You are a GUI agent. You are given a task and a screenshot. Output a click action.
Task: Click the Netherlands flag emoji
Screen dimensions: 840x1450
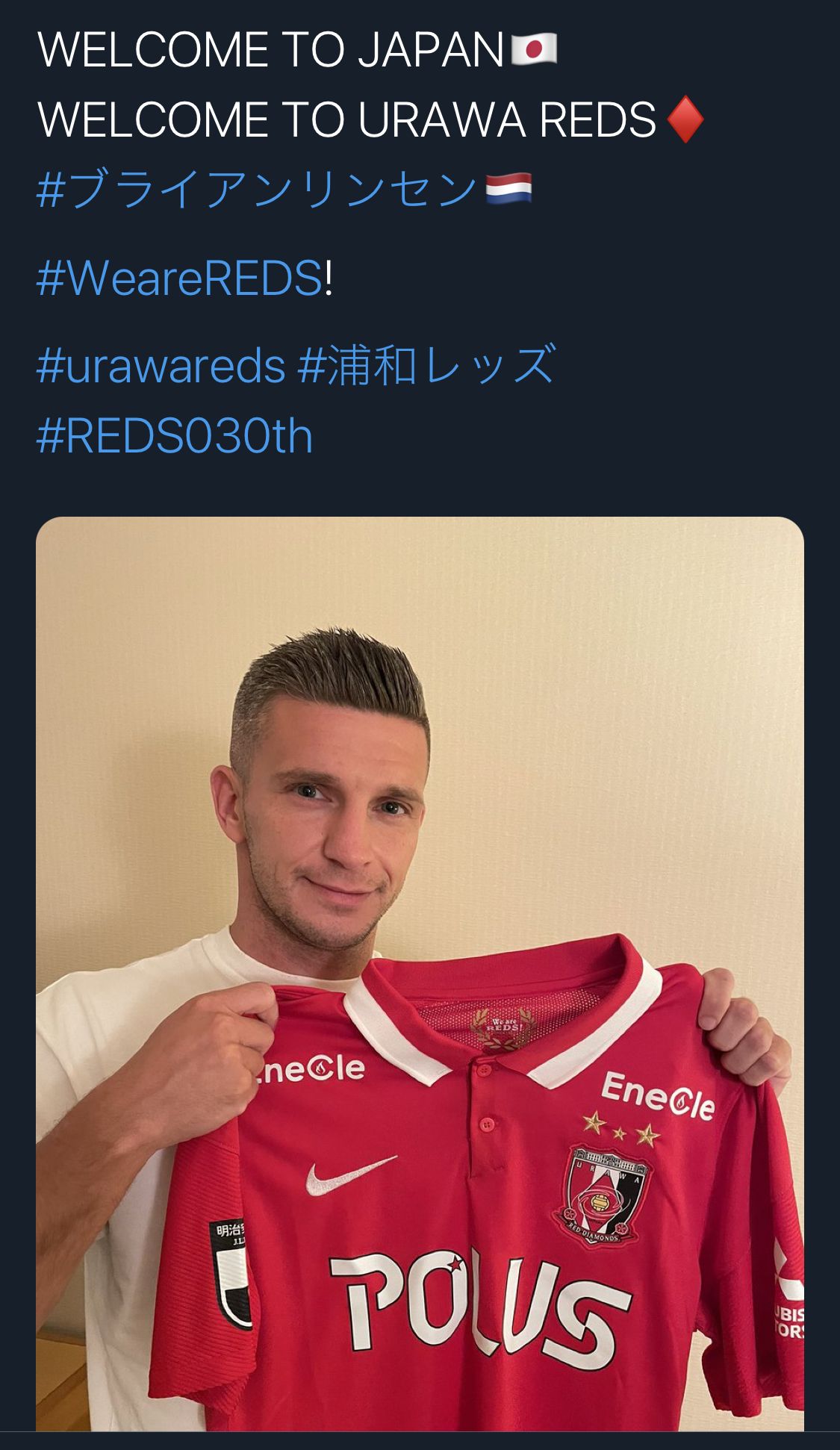click(508, 189)
